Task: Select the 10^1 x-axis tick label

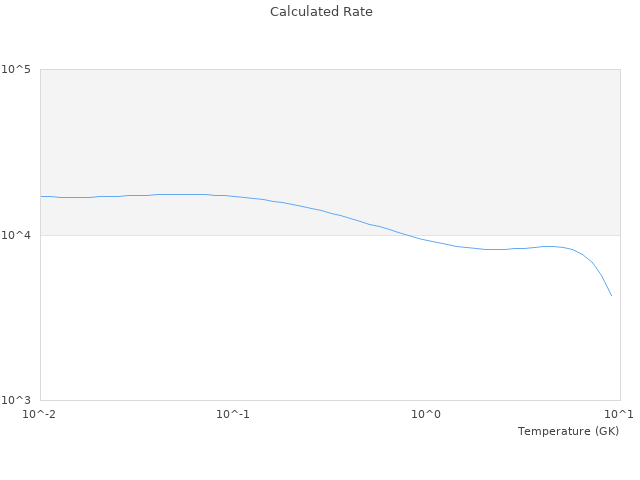Action: pos(619,414)
